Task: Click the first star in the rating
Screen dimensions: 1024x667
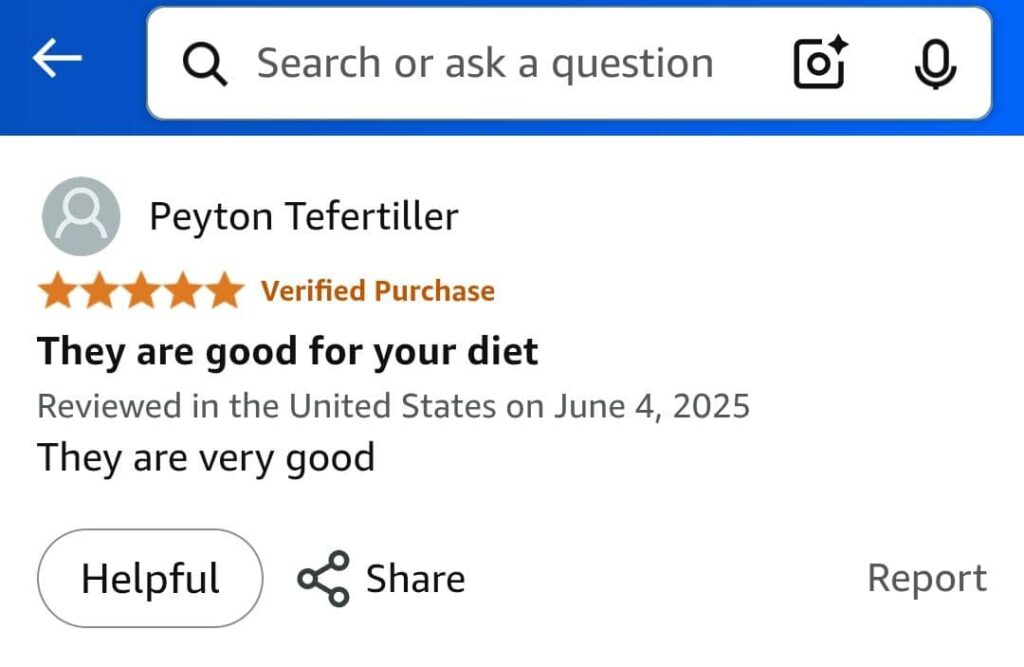Action: coord(58,291)
